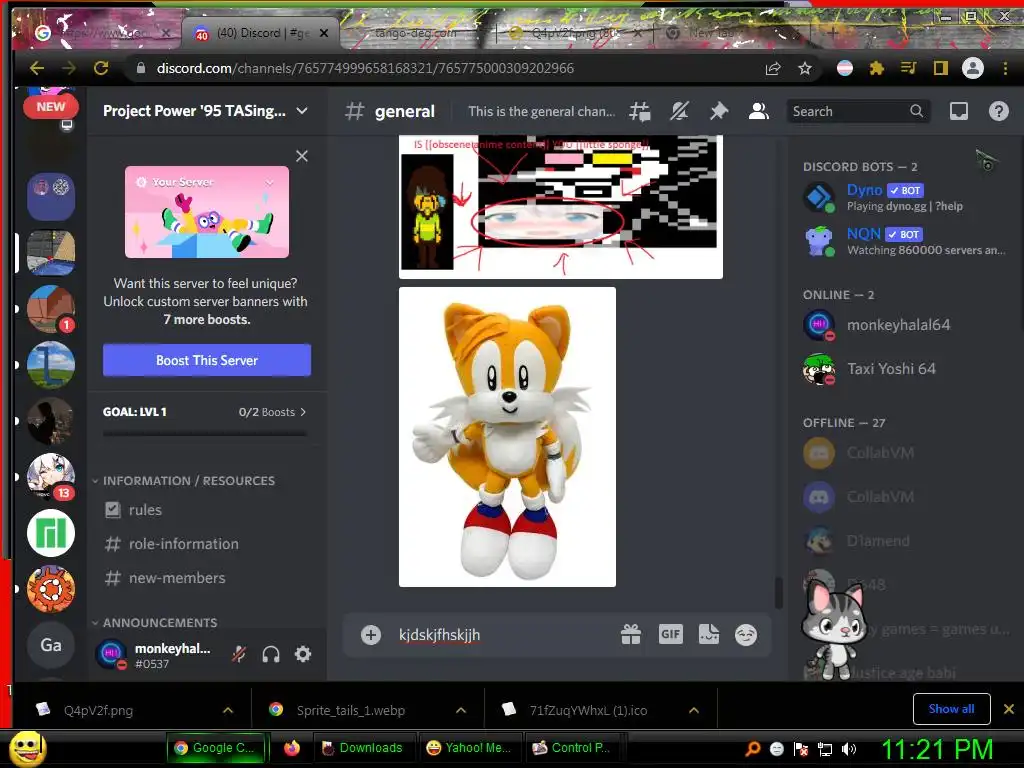Open the 0/2 Boosts goal link
1024x768 pixels.
(x=272, y=412)
